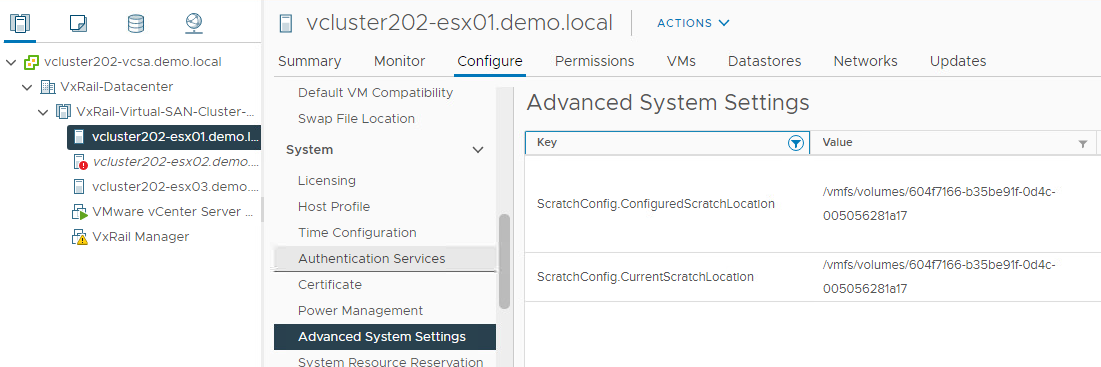Viewport: 1101px width, 367px height.
Task: Click the VxRail-Virtual-SAN-Cluster cluster icon
Action: pyautogui.click(x=63, y=112)
